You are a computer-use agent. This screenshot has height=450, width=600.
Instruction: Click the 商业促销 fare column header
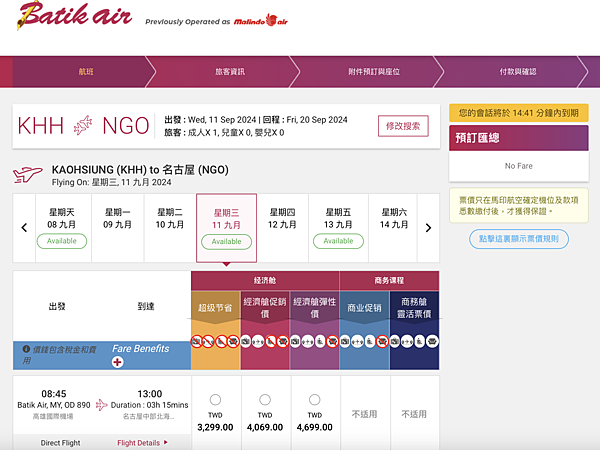pos(364,308)
